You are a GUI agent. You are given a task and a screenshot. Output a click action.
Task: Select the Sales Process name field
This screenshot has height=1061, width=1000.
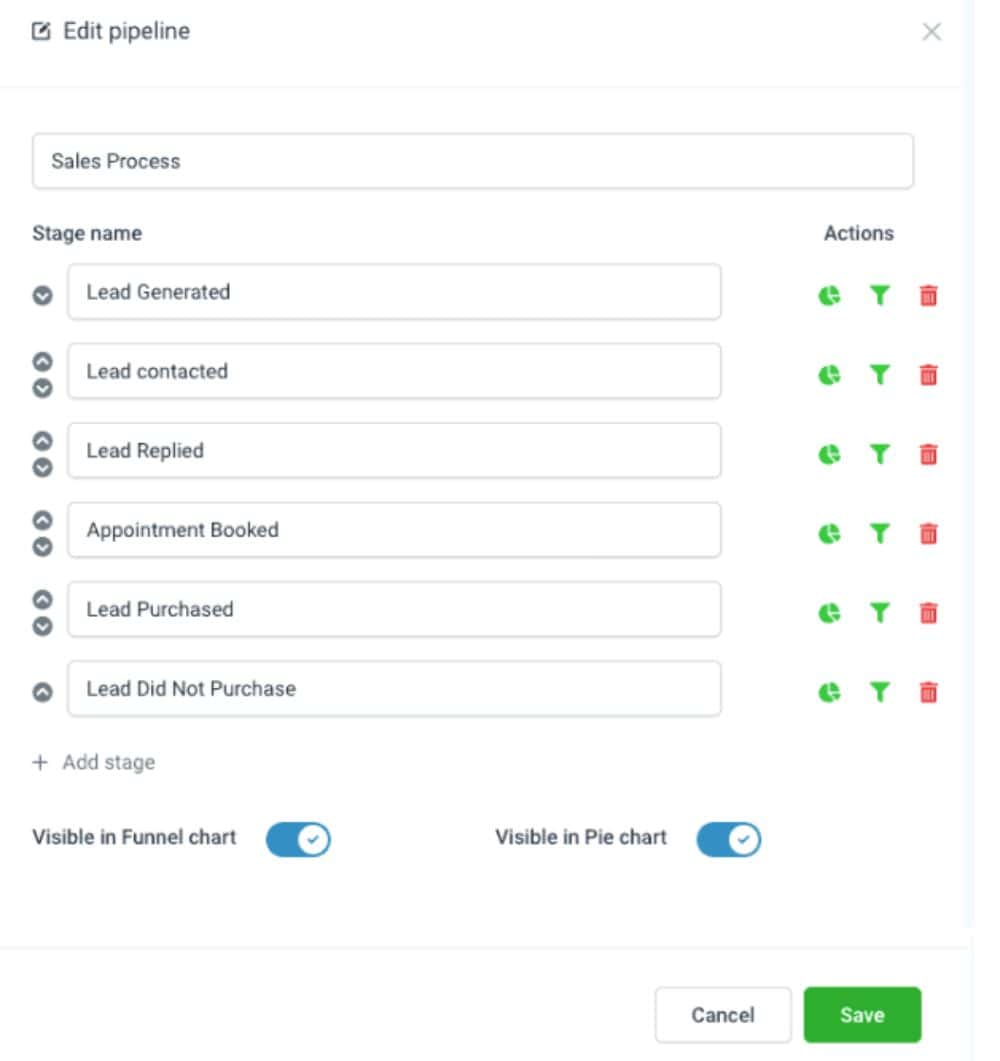pyautogui.click(x=473, y=160)
